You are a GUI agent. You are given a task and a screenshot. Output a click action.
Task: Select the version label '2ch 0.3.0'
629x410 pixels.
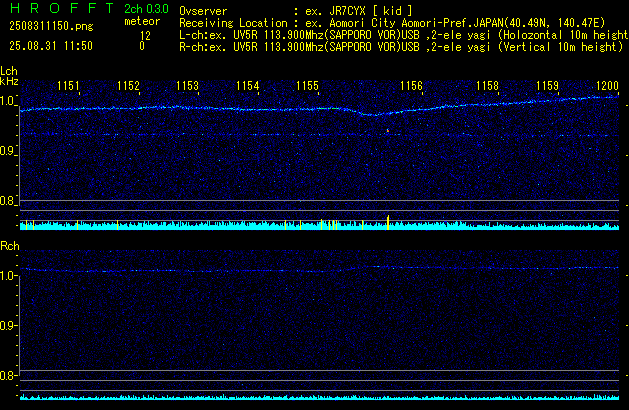pyautogui.click(x=146, y=8)
